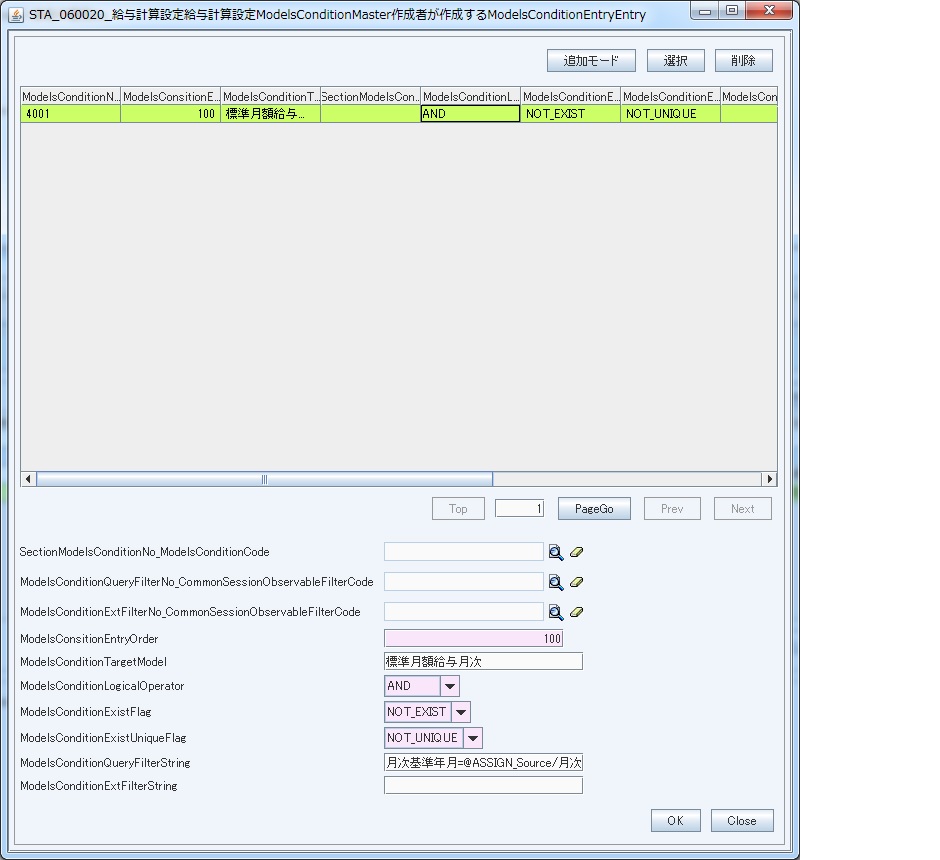Click the ModelsConditionT... column header
This screenshot has height=860, width=940.
(271, 96)
